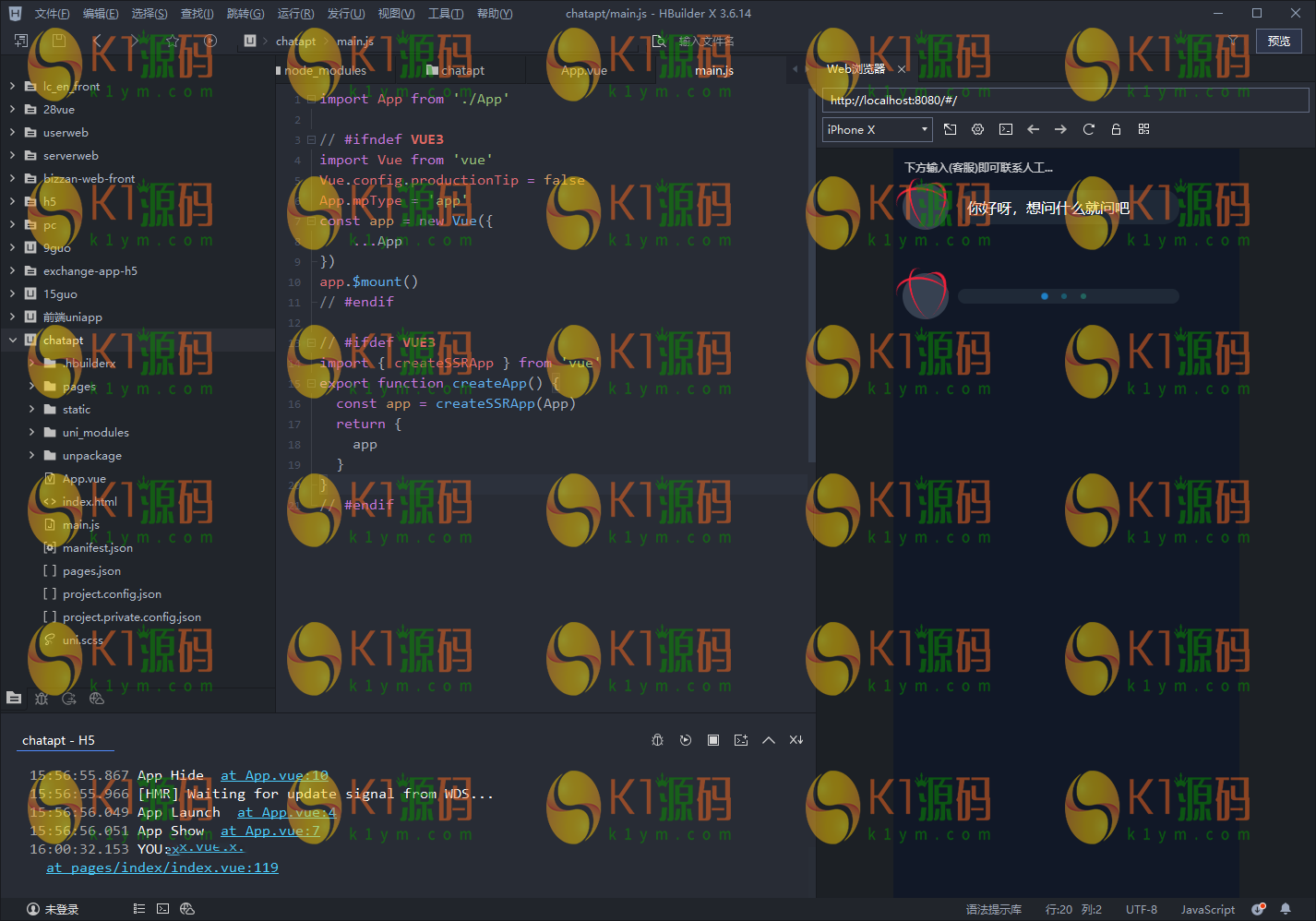Refresh the built-in browser page
The height and width of the screenshot is (921, 1316).
pos(1089,129)
